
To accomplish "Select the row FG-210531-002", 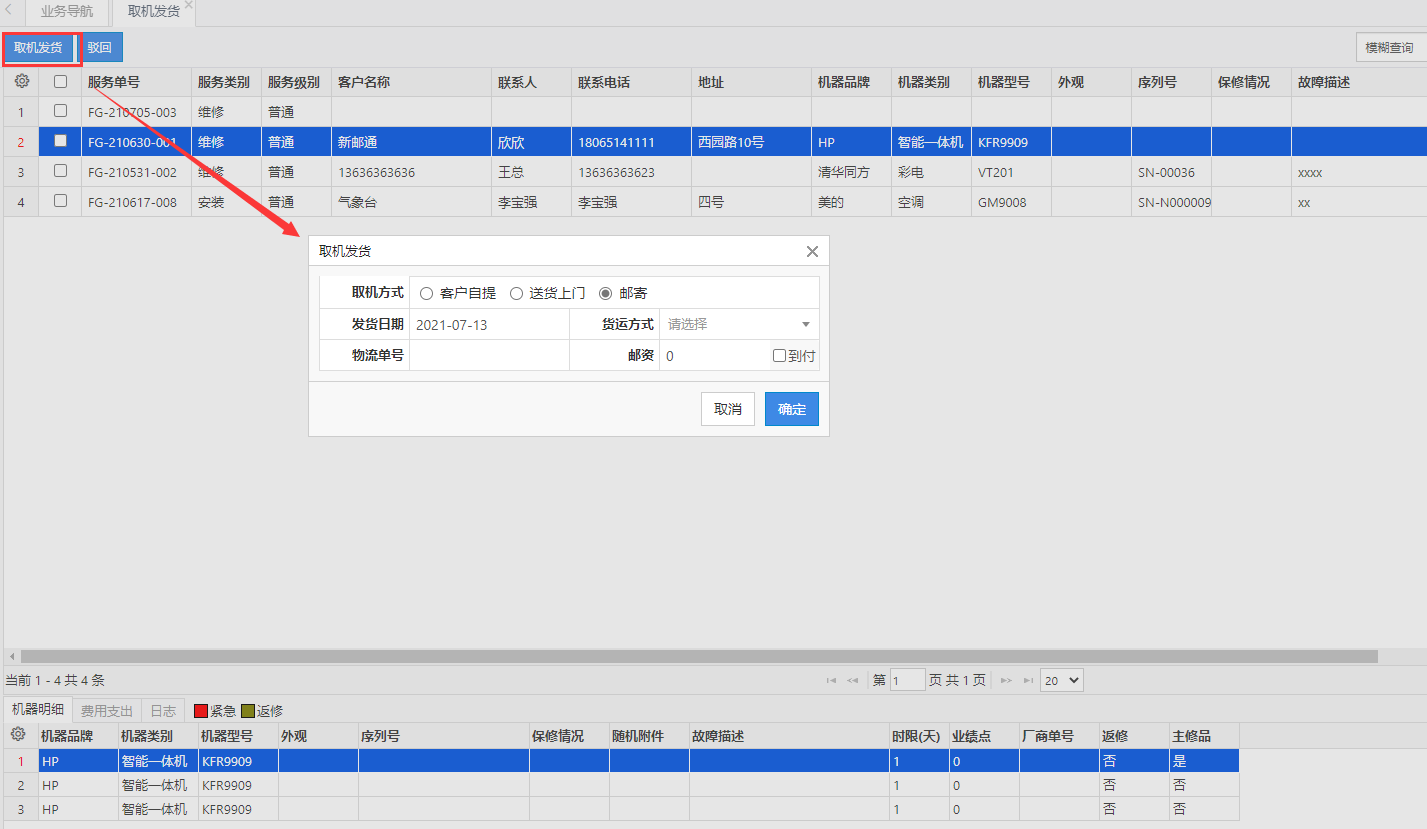I will (x=715, y=172).
